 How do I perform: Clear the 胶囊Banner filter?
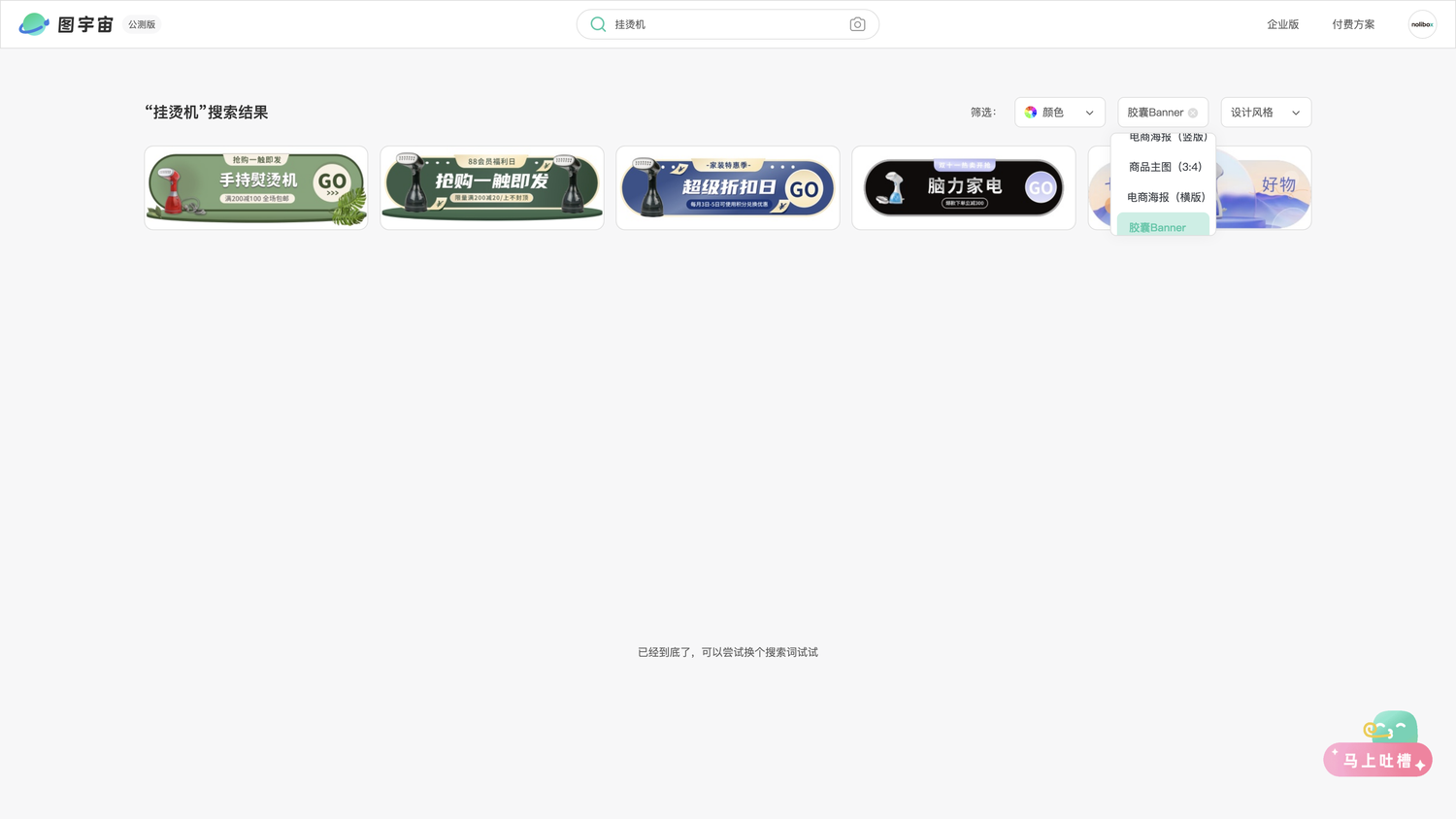(1193, 113)
